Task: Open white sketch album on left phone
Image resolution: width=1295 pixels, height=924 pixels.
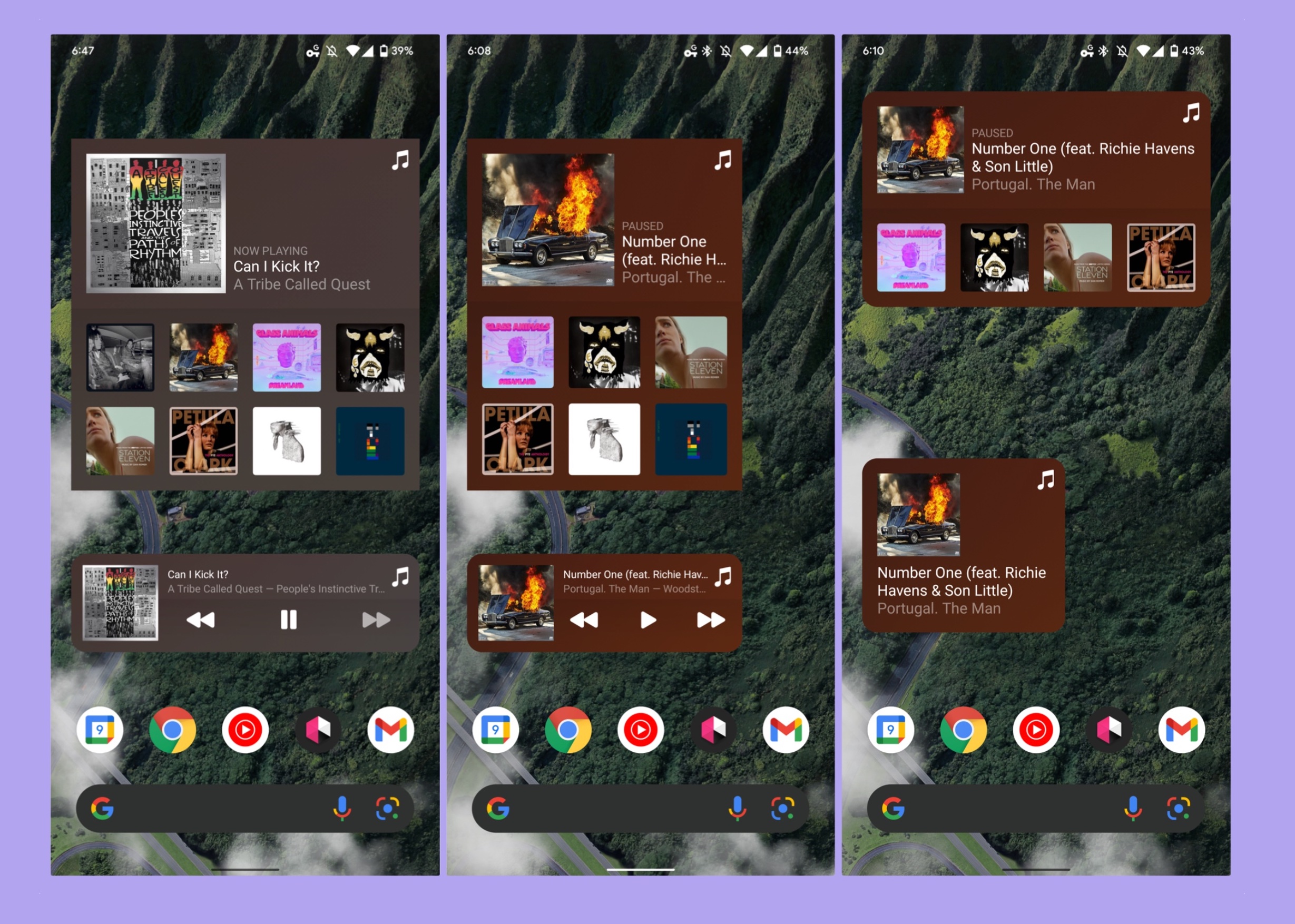Action: coord(287,440)
